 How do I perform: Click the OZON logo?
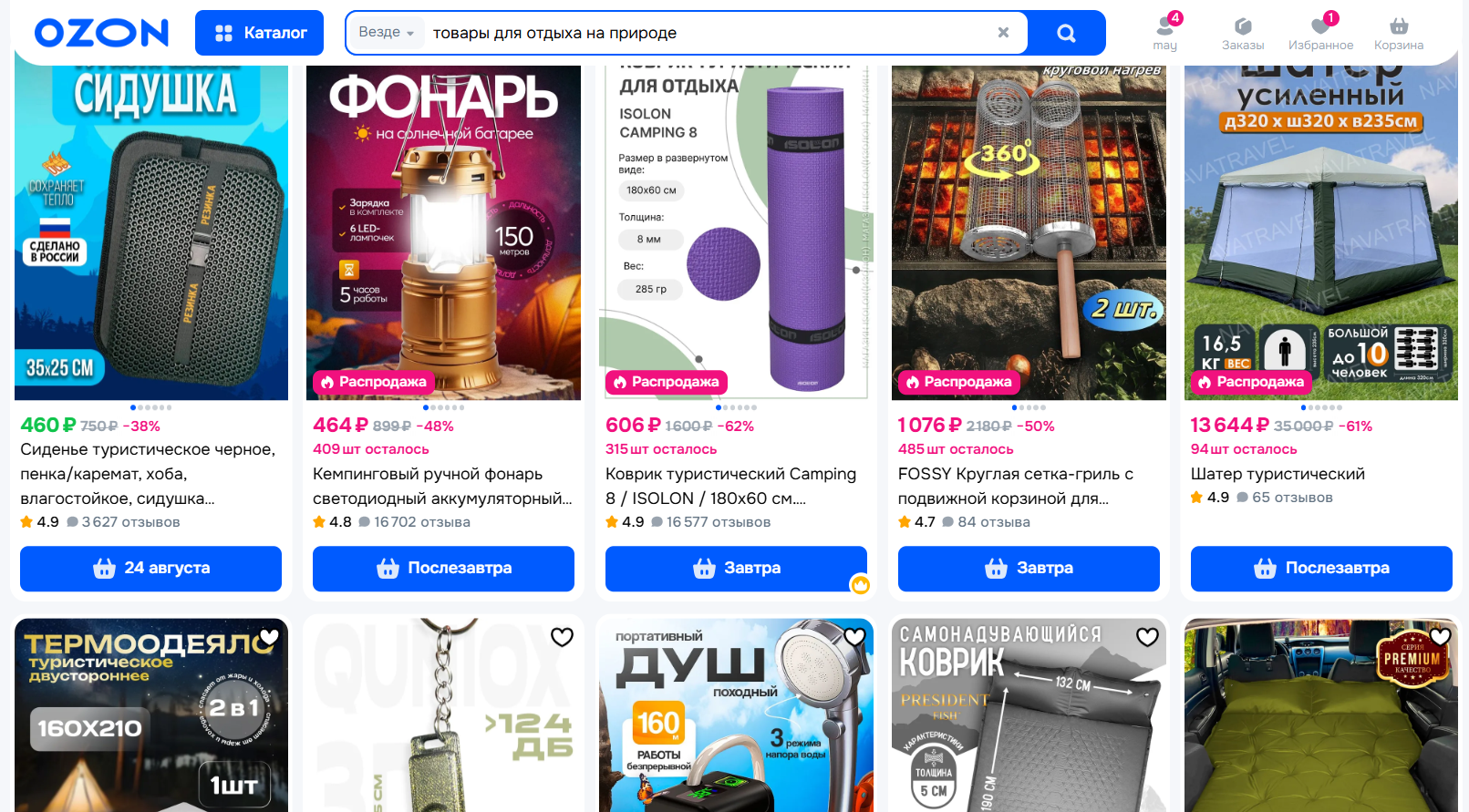(x=101, y=33)
